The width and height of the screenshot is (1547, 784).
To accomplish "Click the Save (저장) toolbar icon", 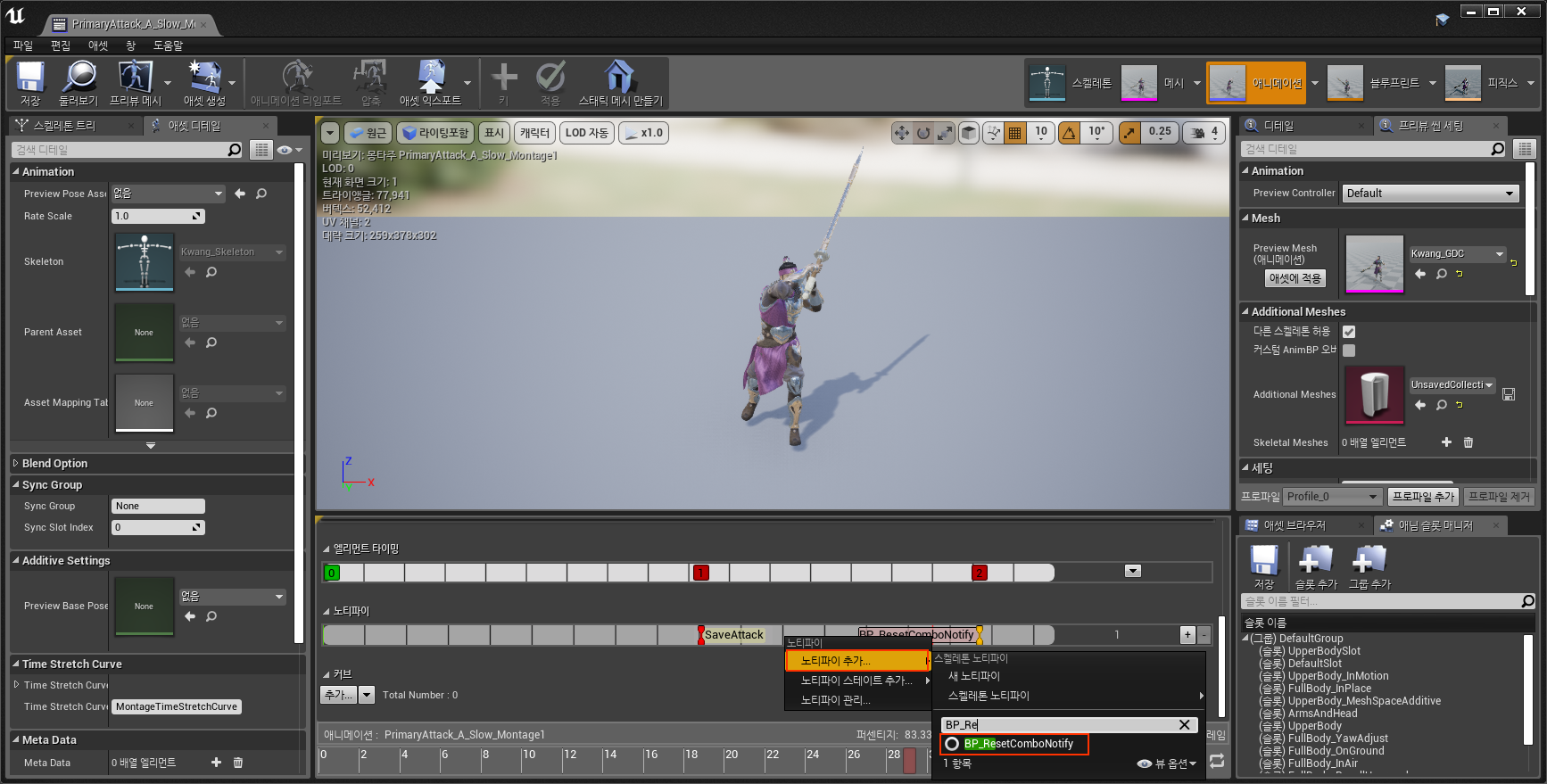I will (30, 84).
